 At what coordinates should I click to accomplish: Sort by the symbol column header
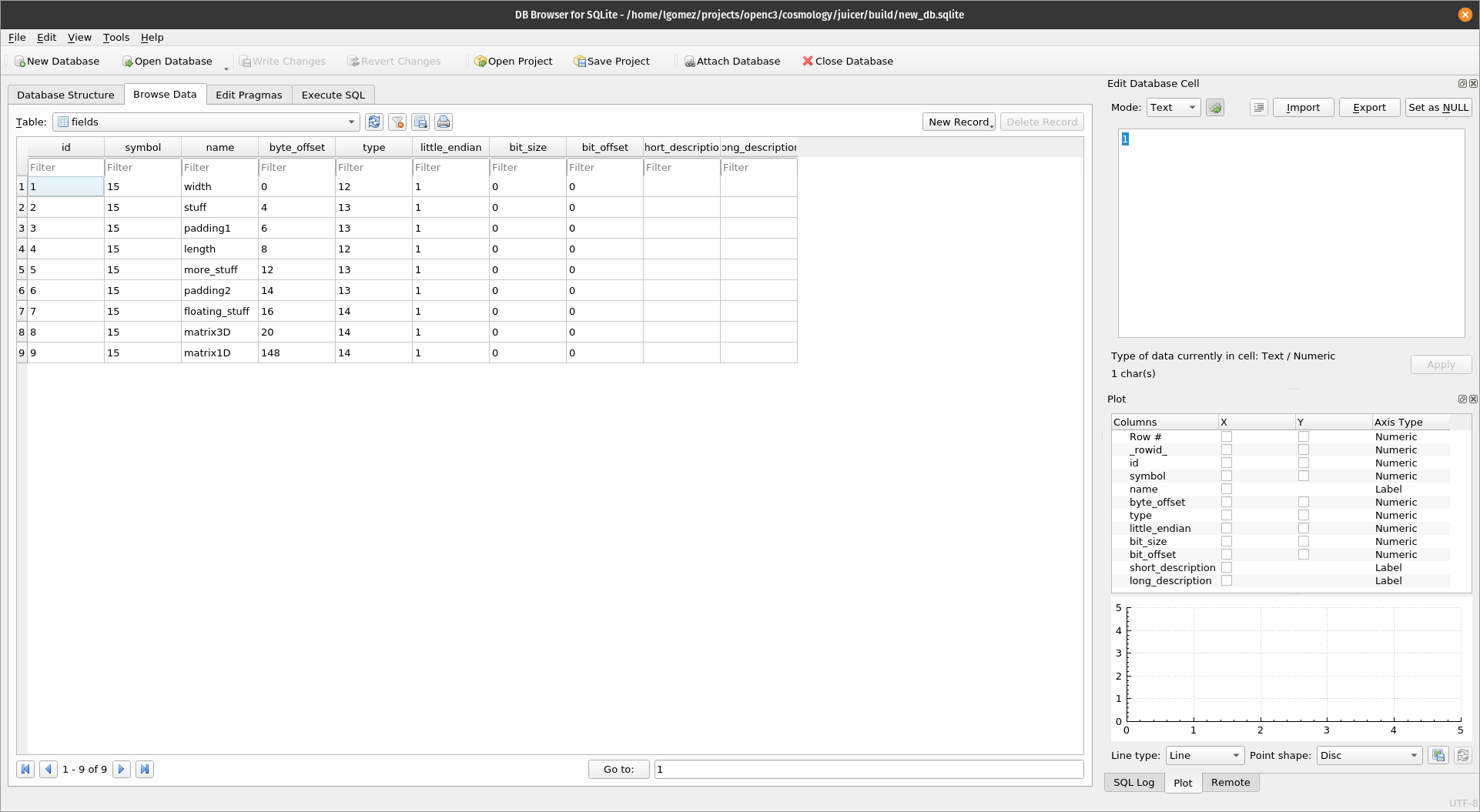pyautogui.click(x=143, y=148)
